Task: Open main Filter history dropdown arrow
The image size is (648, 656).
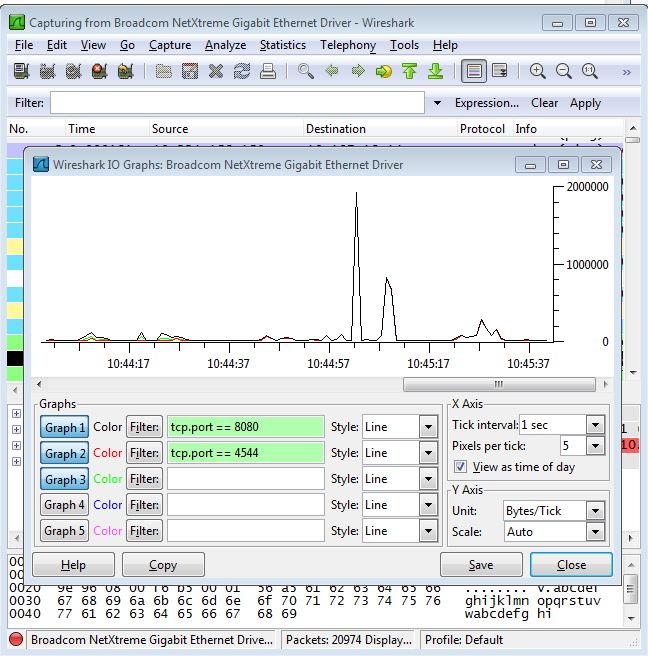Action: point(437,103)
